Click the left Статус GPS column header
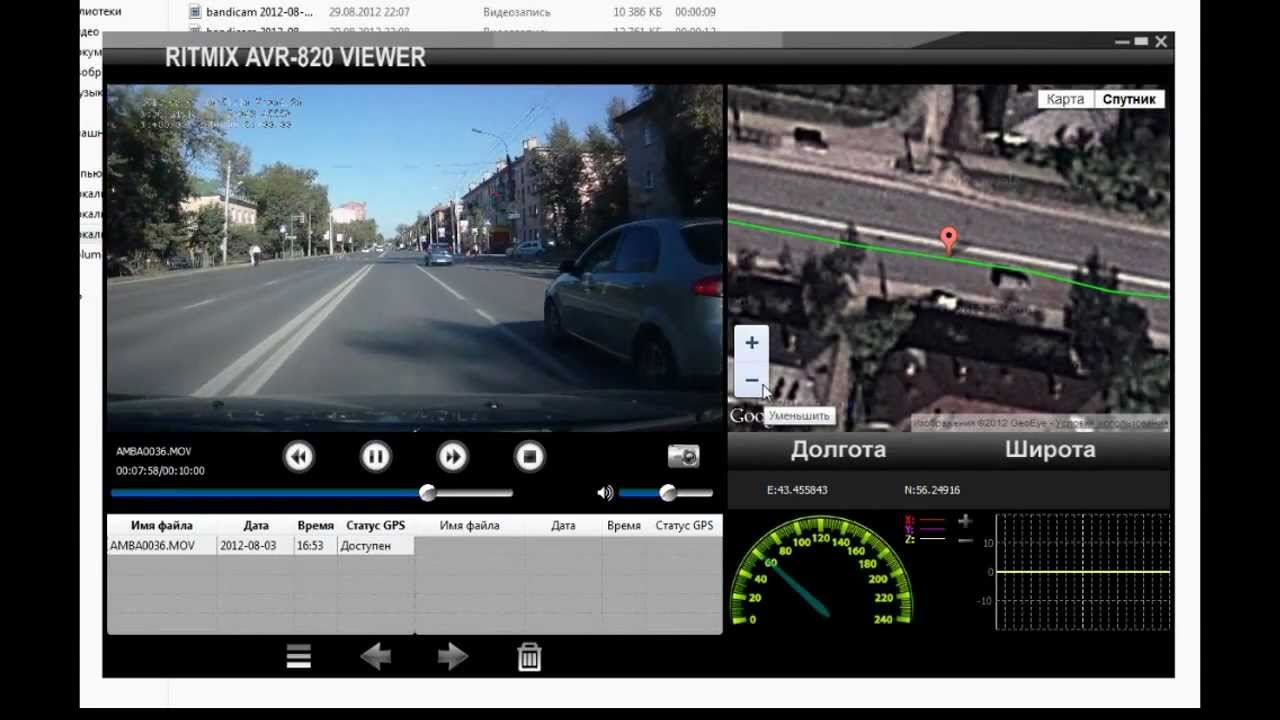The image size is (1280, 720). tap(376, 525)
